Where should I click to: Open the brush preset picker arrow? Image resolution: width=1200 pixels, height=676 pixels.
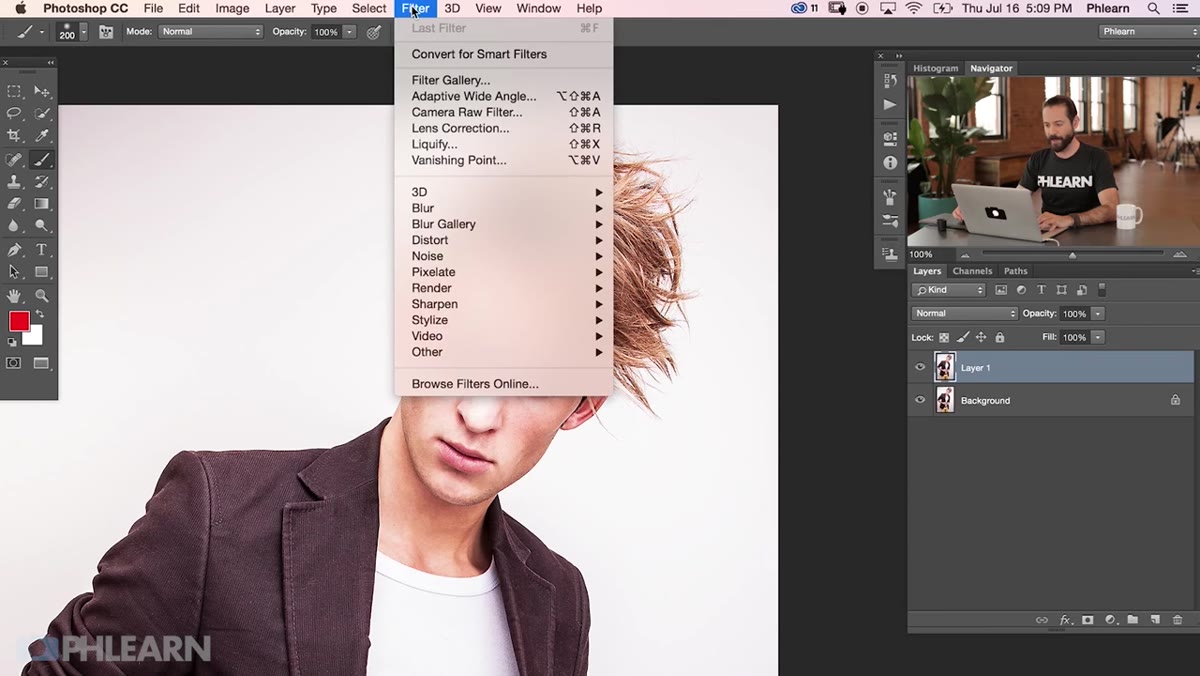point(83,32)
